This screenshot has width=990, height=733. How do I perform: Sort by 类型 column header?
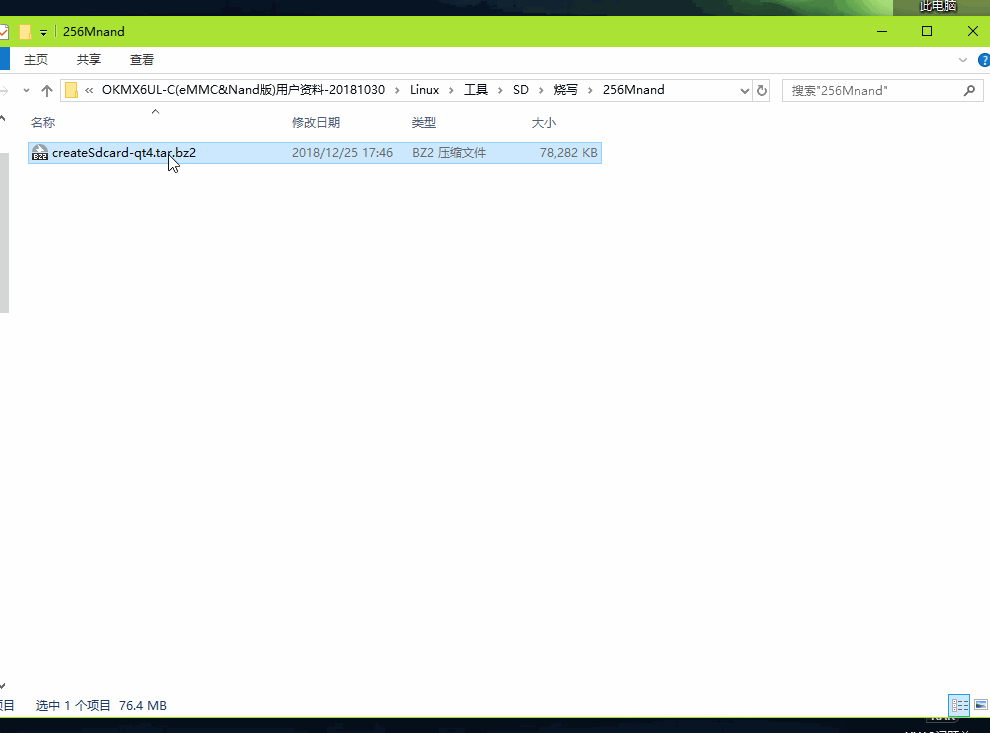click(x=424, y=122)
